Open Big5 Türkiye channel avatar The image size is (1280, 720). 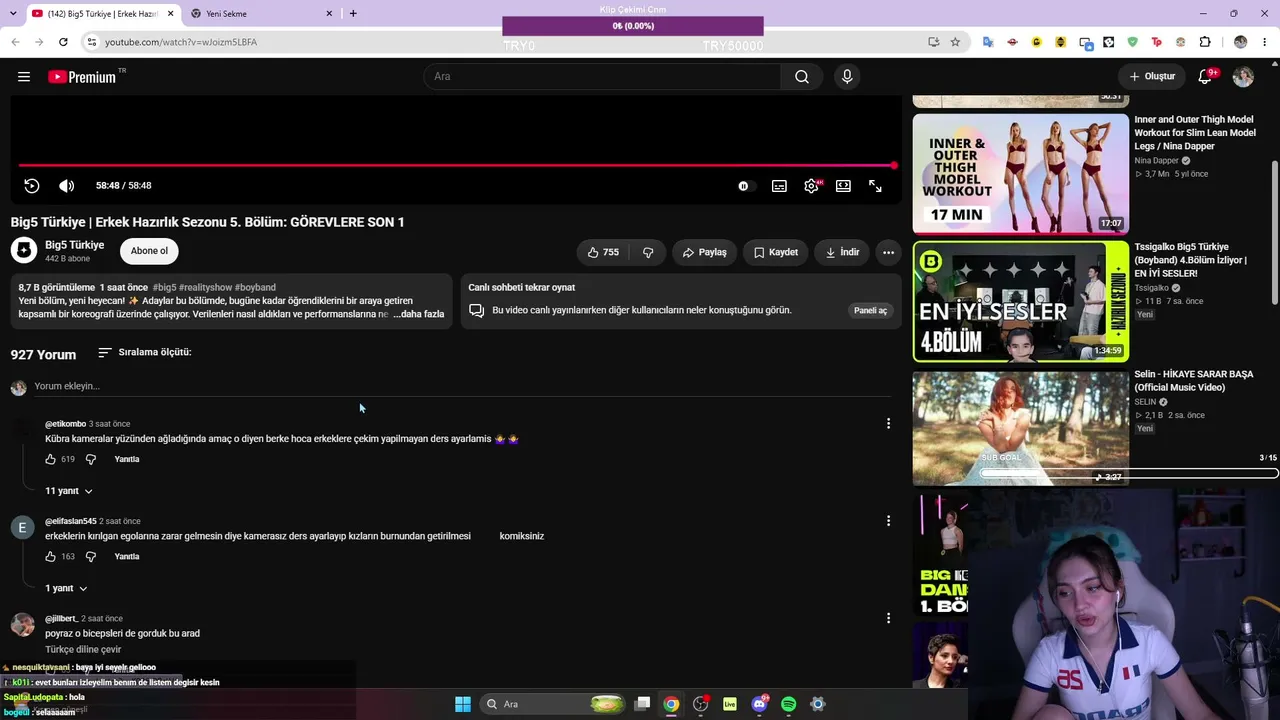(24, 251)
